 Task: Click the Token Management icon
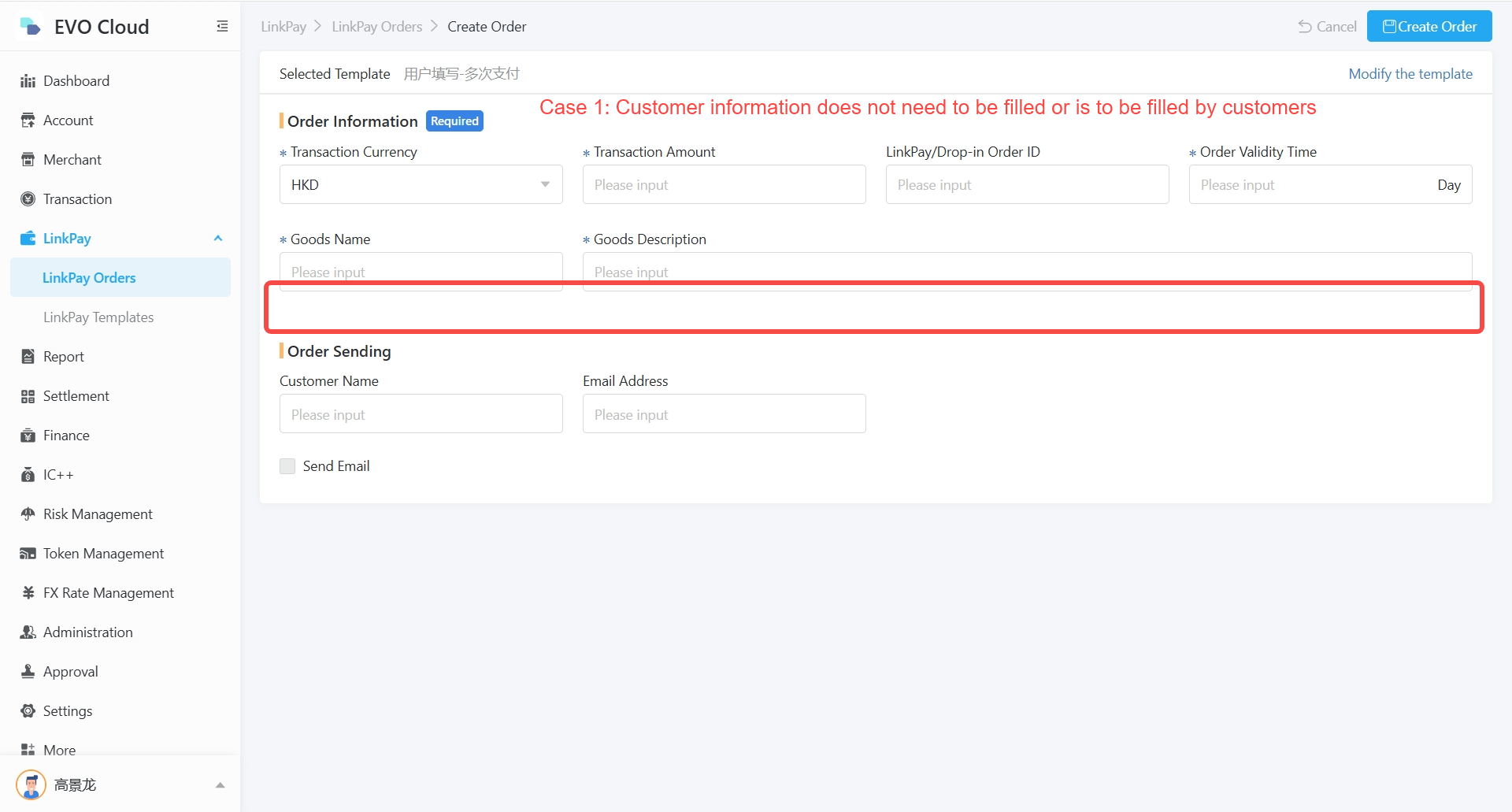(x=28, y=554)
